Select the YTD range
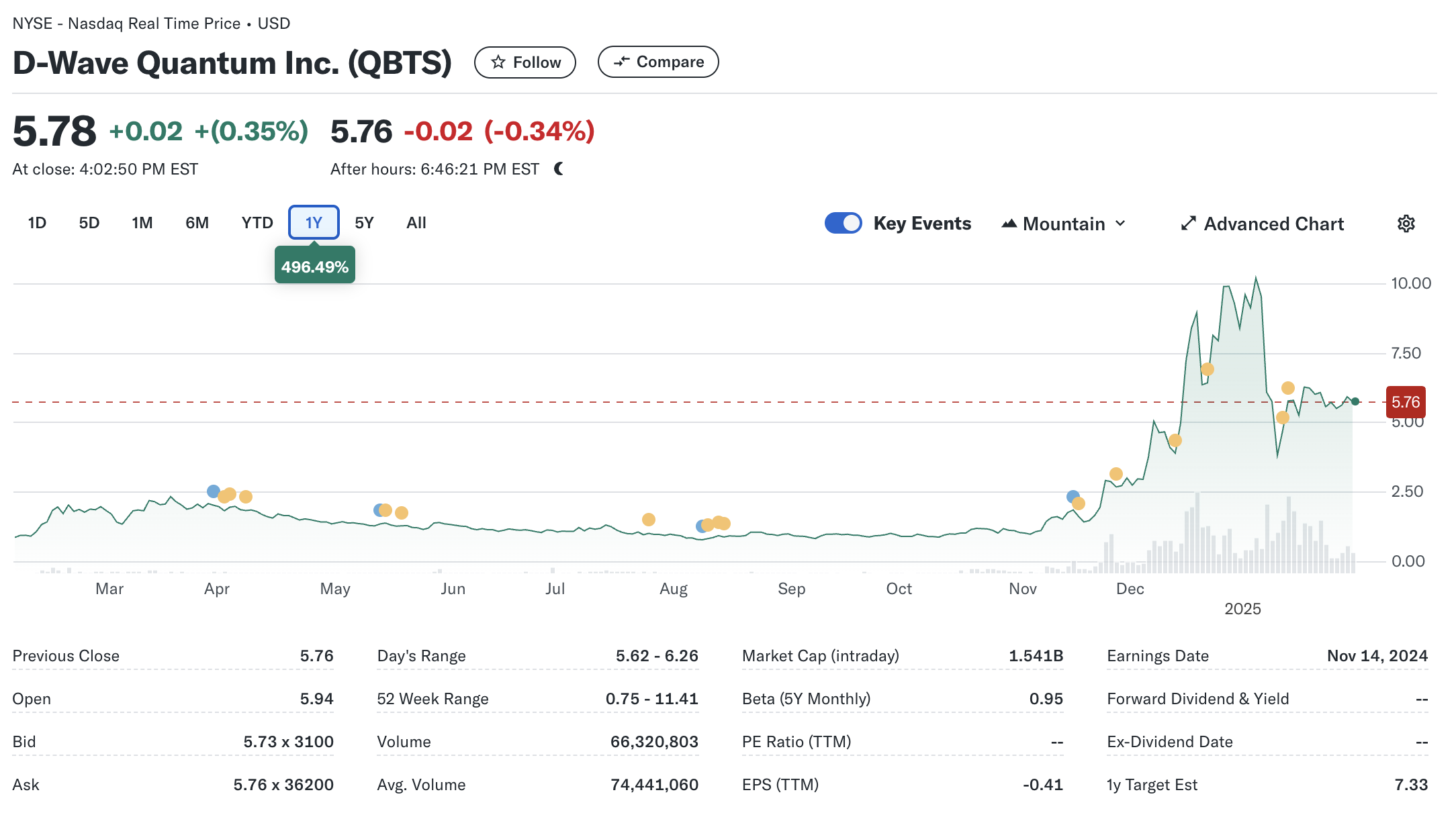 point(257,223)
